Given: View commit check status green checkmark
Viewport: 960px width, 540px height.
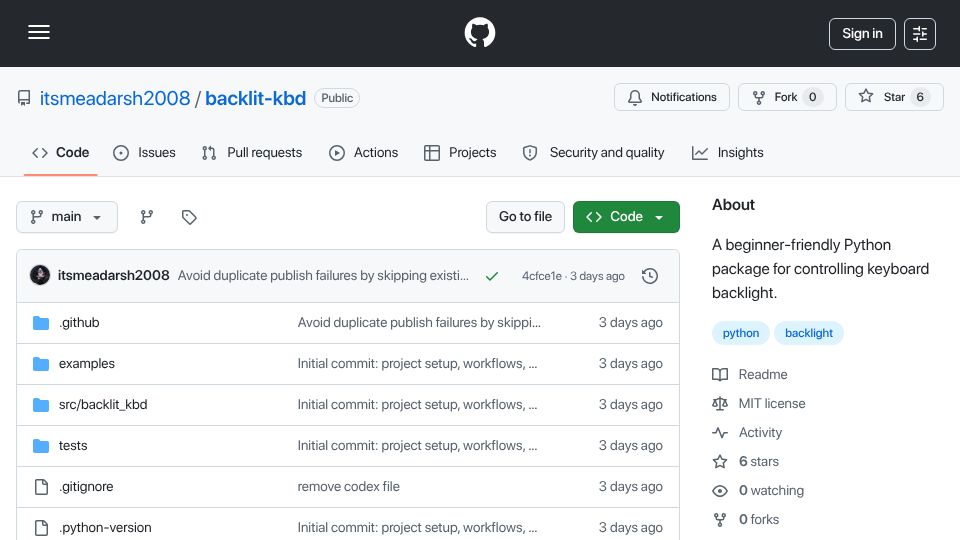Looking at the screenshot, I should pyautogui.click(x=491, y=276).
